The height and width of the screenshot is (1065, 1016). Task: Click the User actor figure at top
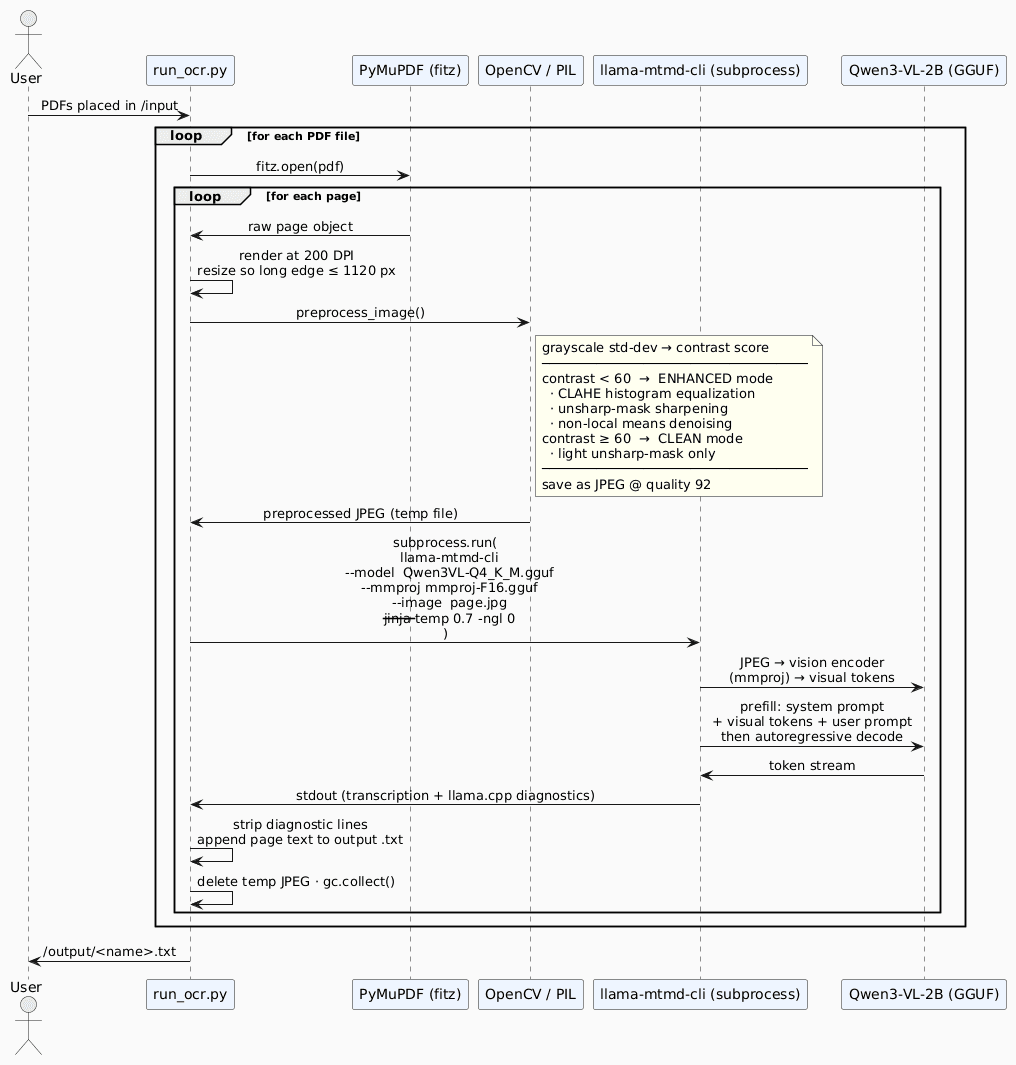point(28,39)
